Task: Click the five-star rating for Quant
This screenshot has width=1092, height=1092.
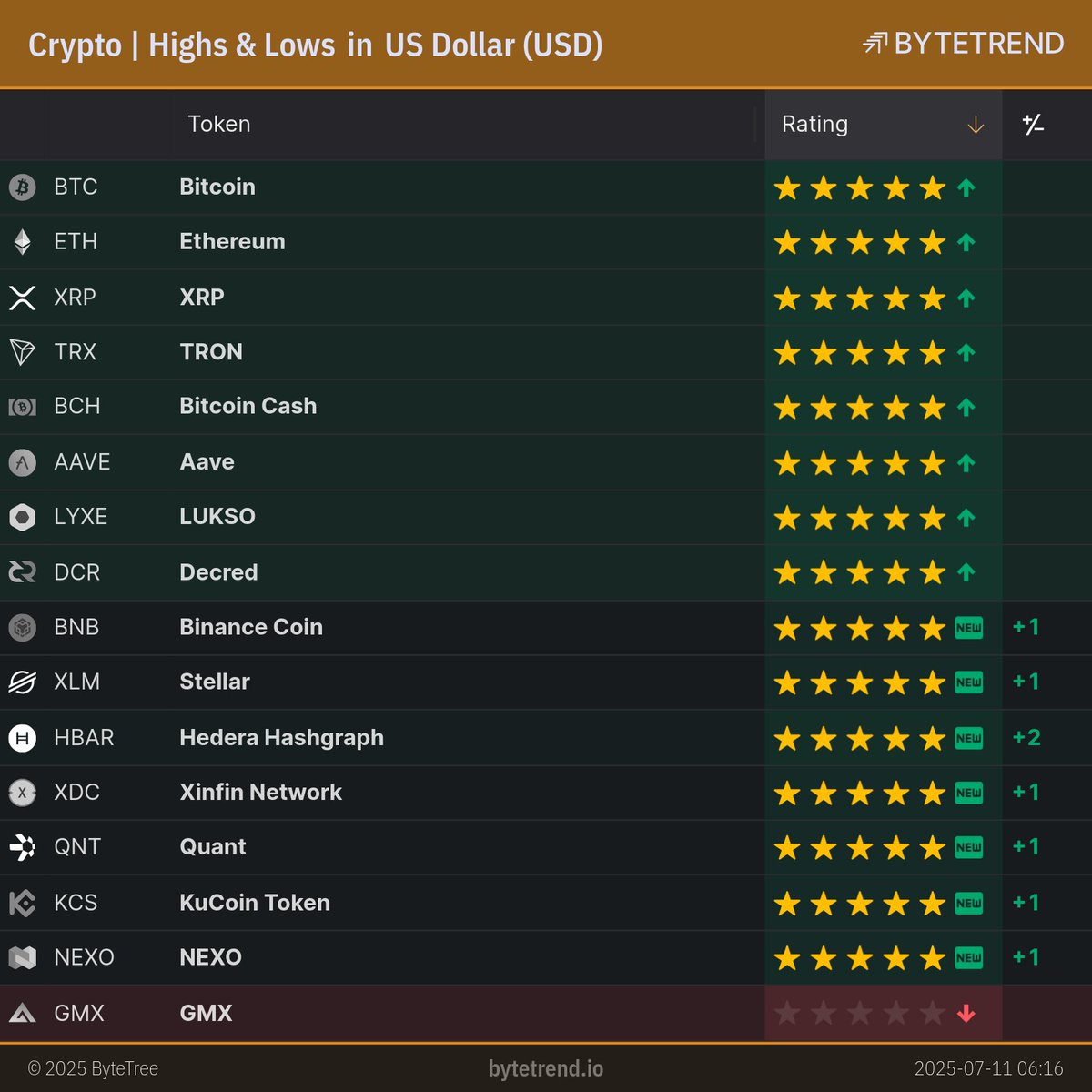Action: [x=860, y=847]
